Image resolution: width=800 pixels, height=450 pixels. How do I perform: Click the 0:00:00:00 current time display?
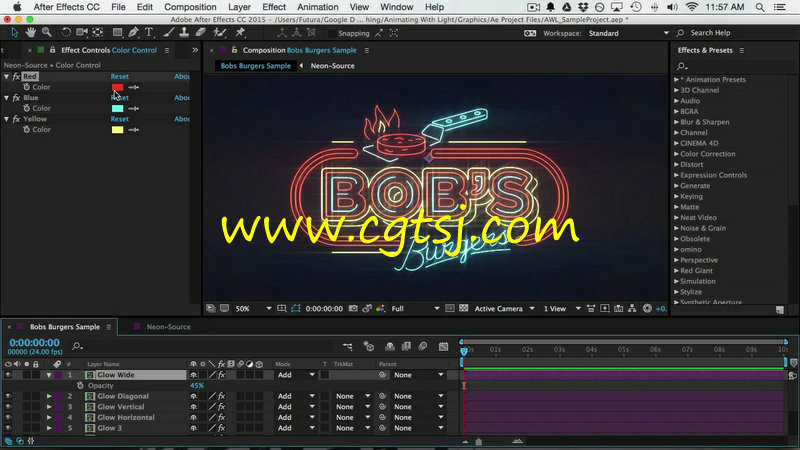point(34,343)
